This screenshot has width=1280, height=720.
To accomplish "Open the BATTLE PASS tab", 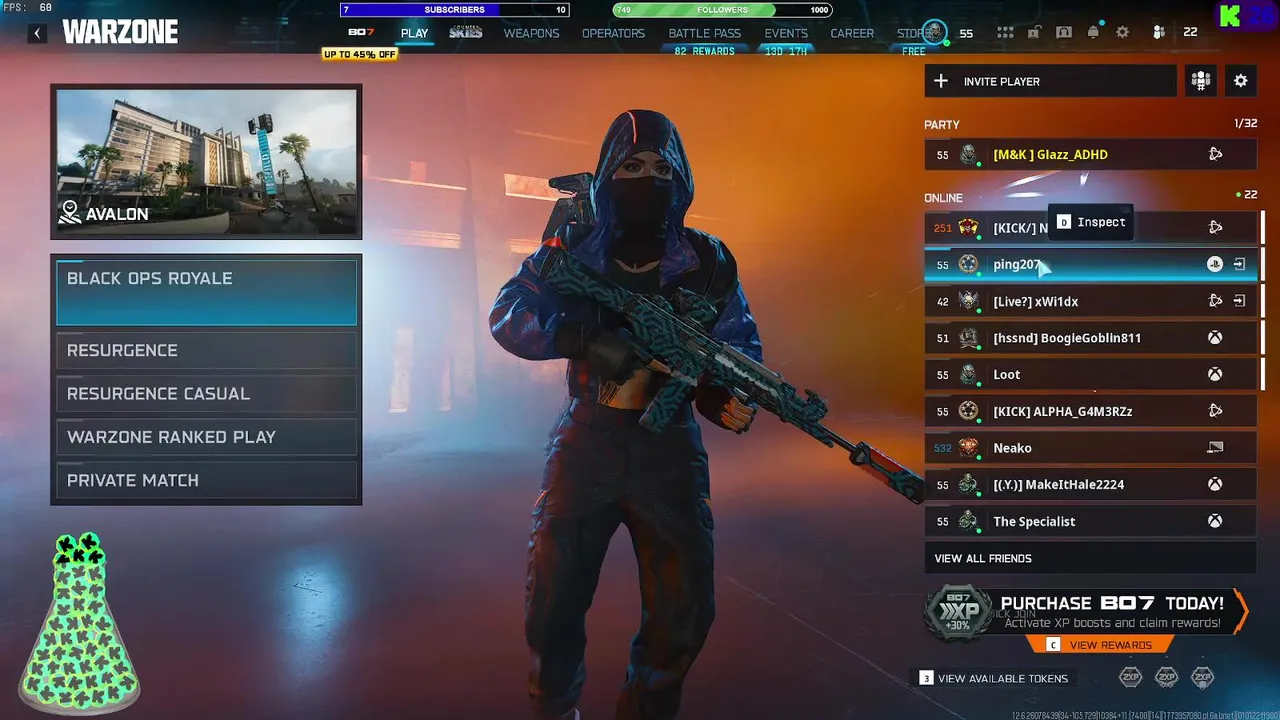I will (705, 33).
